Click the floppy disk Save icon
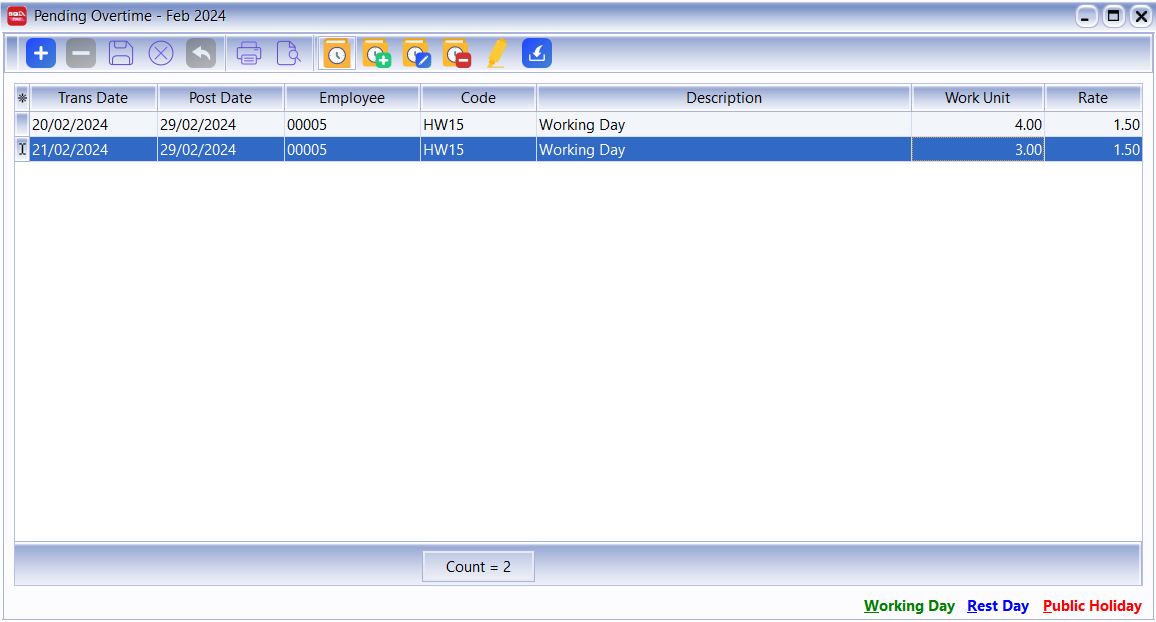The height and width of the screenshot is (622, 1156). [x=121, y=54]
